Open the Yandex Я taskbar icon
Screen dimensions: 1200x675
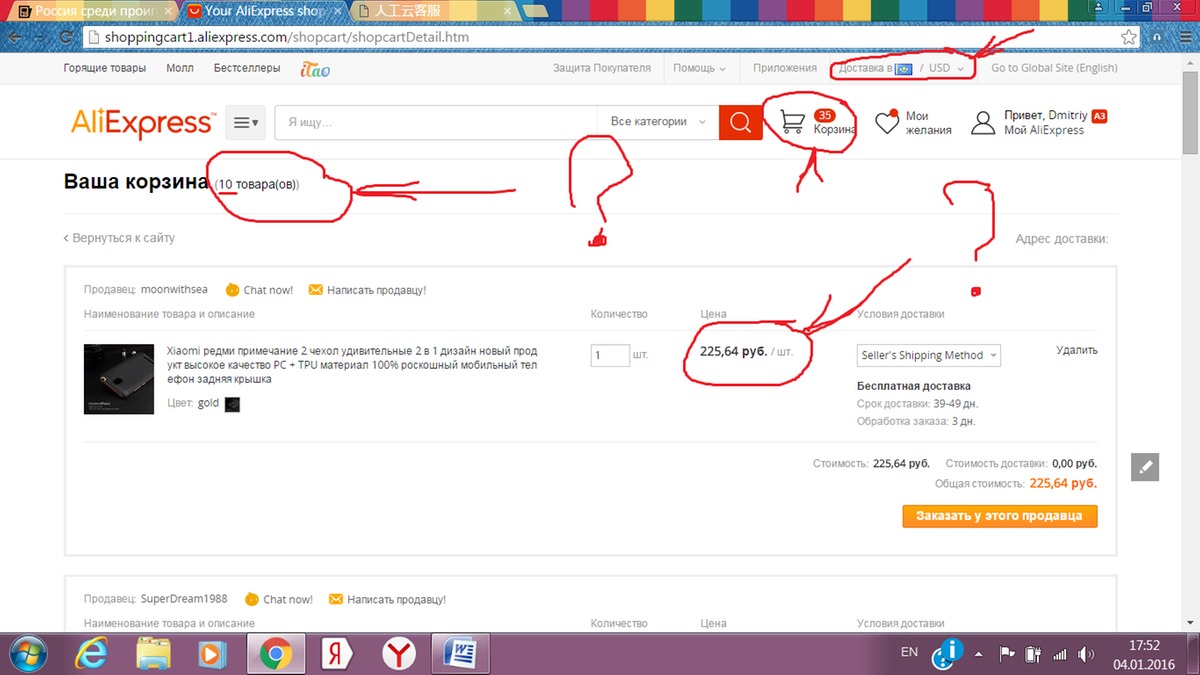point(337,654)
